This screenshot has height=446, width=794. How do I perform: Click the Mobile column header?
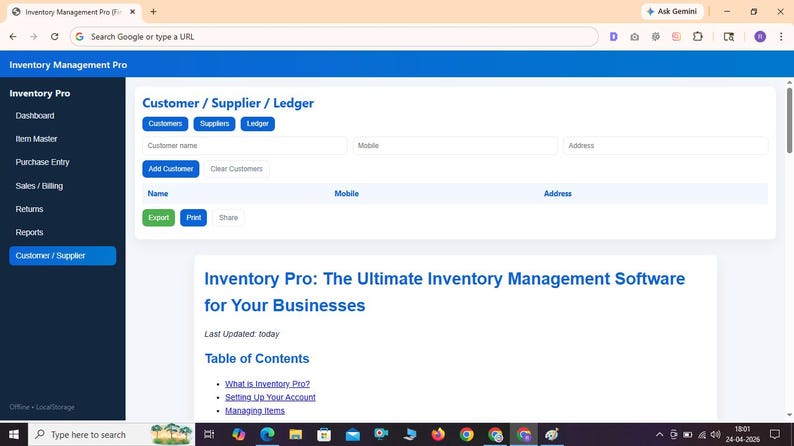tap(346, 193)
